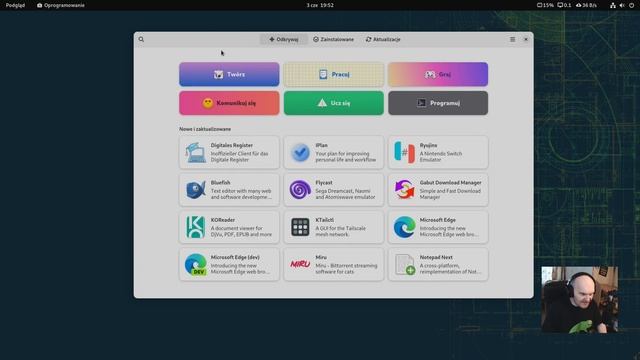Click the triangle icon on Ucz się
The width and height of the screenshot is (640, 360).
(x=322, y=102)
